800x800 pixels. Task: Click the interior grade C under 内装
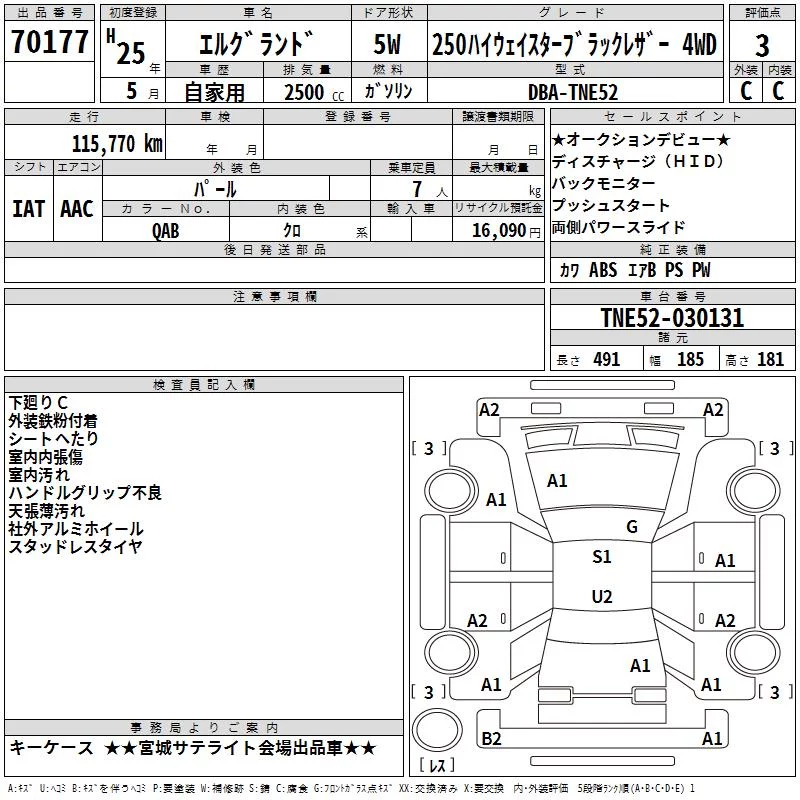point(778,91)
